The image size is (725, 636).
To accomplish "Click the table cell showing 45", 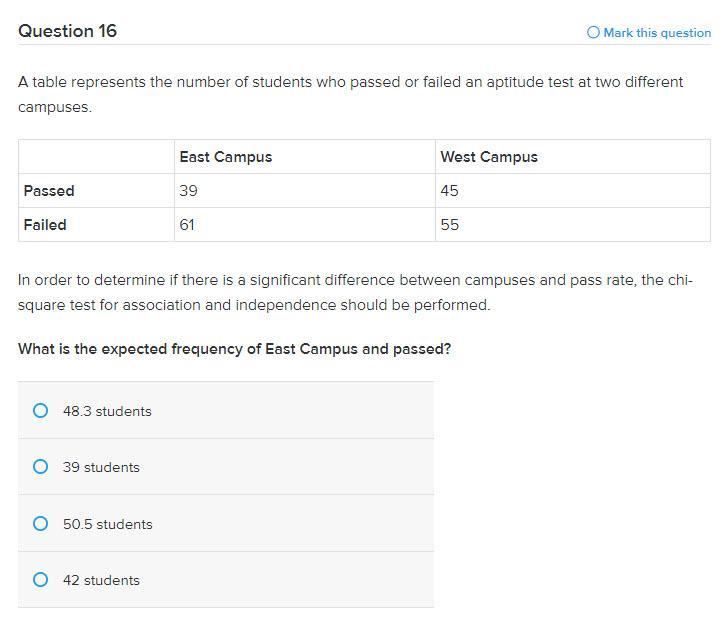I will [x=450, y=191].
